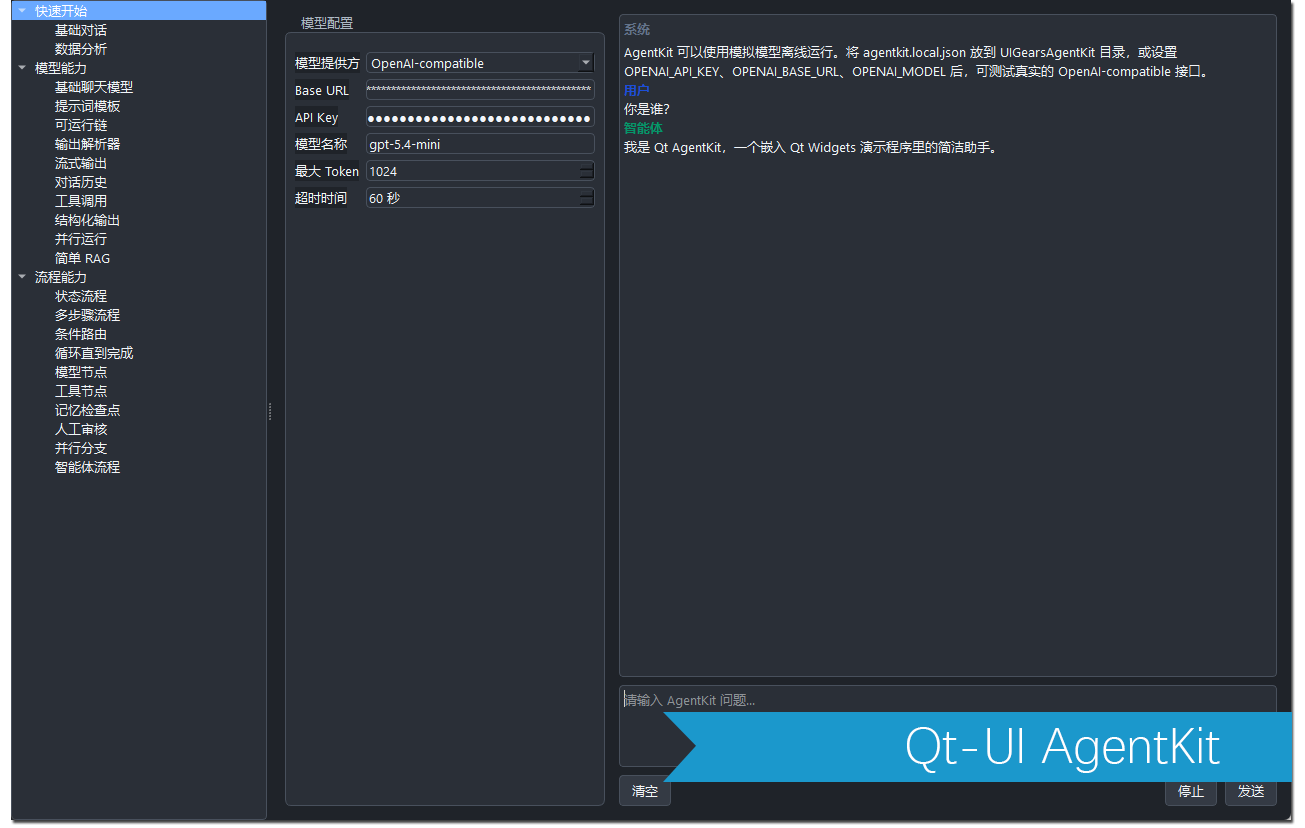
Task: Open the 流式输出 example
Action: [x=81, y=163]
